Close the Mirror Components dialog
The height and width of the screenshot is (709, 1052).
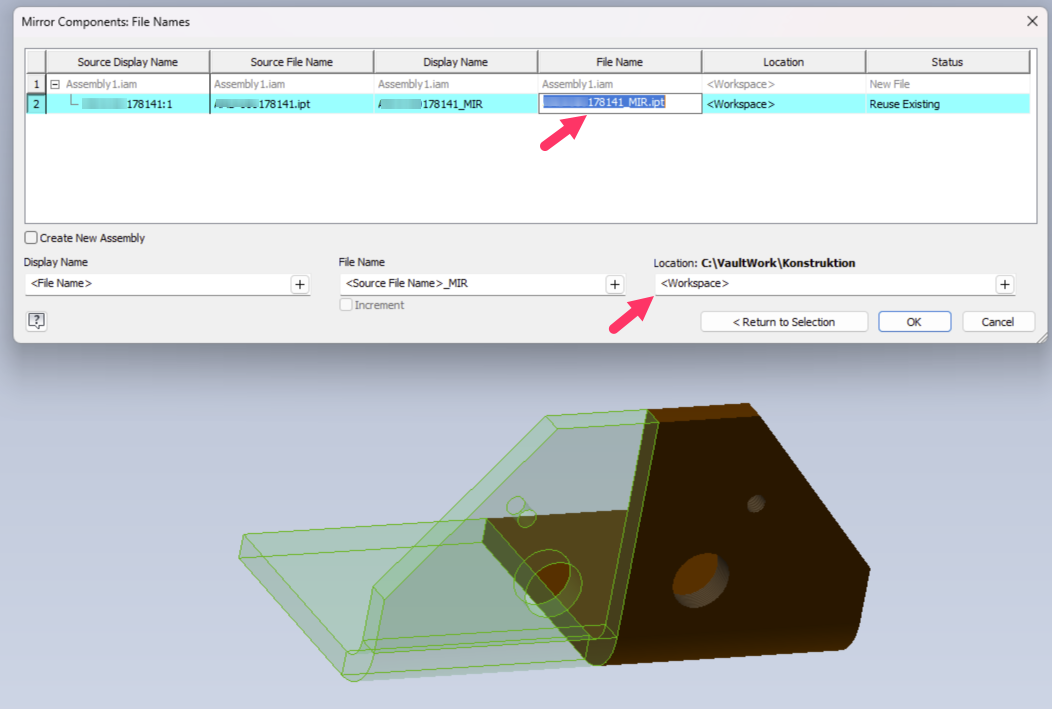coord(1032,21)
